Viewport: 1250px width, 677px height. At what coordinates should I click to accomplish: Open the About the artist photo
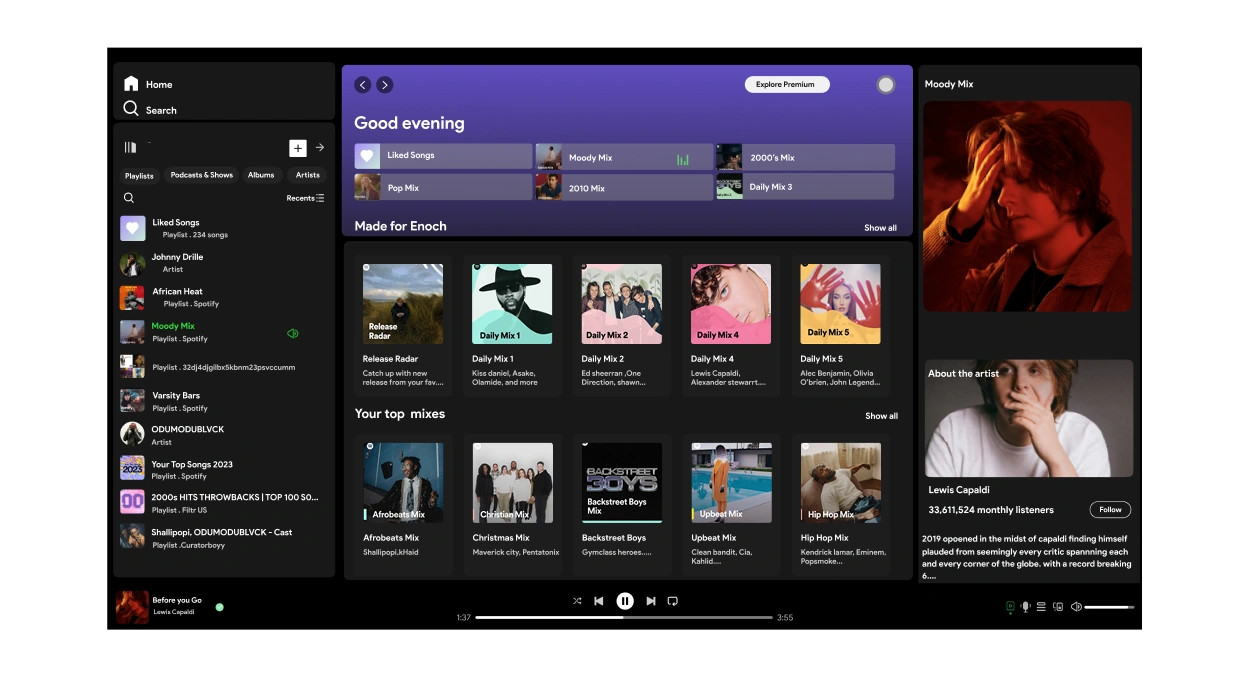click(x=1029, y=418)
